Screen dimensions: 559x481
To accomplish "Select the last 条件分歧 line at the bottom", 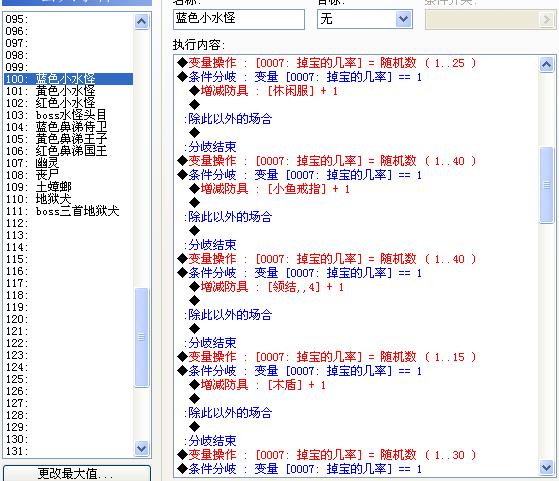I will coord(299,469).
